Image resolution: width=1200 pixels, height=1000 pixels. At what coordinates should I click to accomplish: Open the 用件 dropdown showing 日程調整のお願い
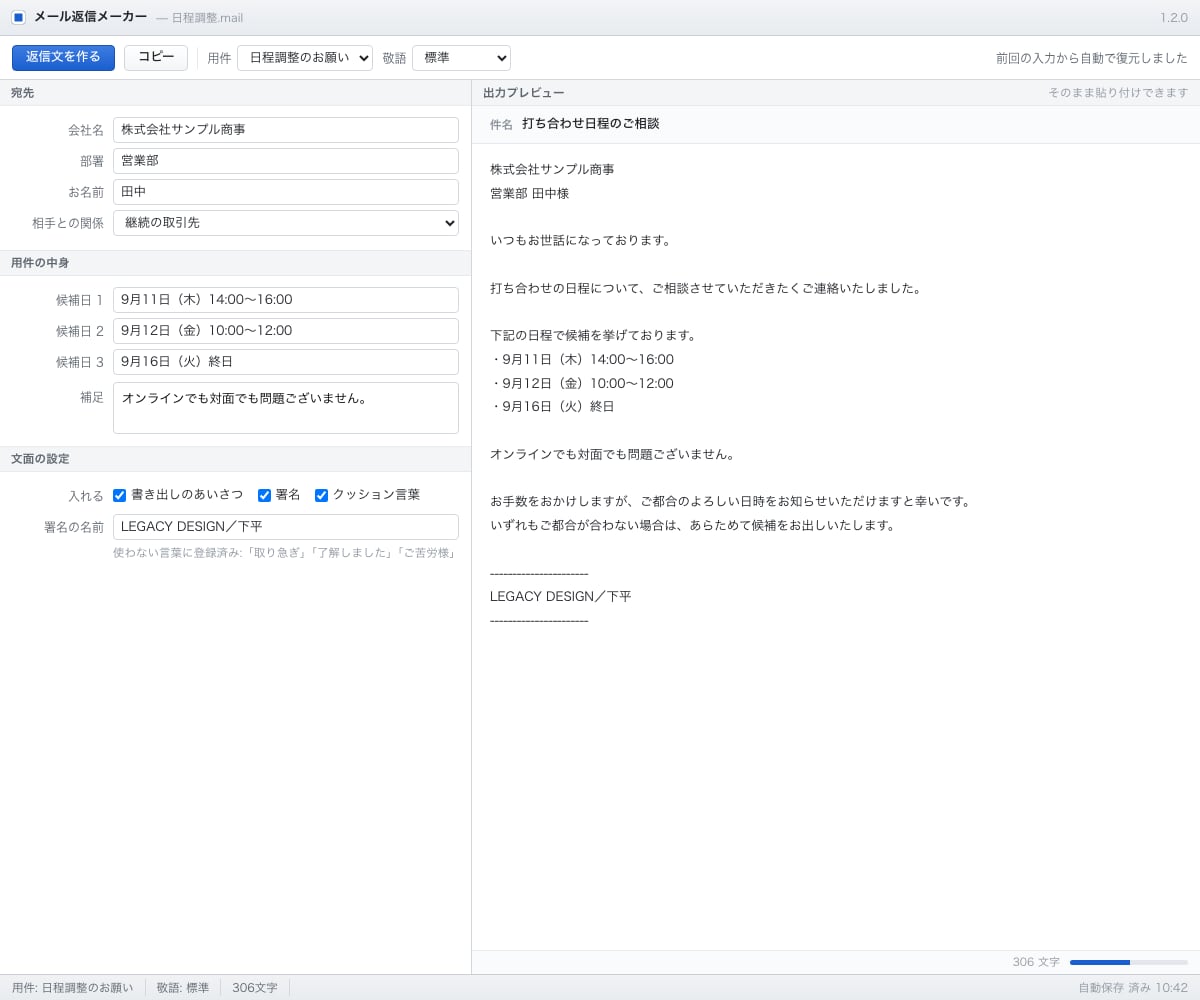305,58
